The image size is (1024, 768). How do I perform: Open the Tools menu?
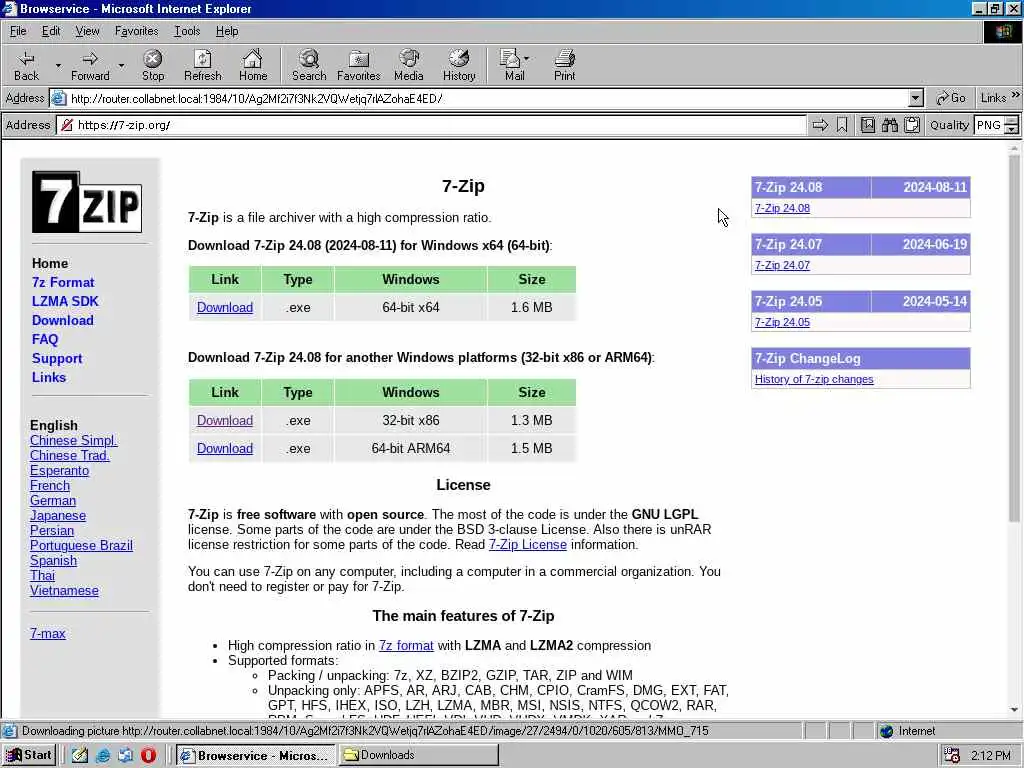click(187, 31)
